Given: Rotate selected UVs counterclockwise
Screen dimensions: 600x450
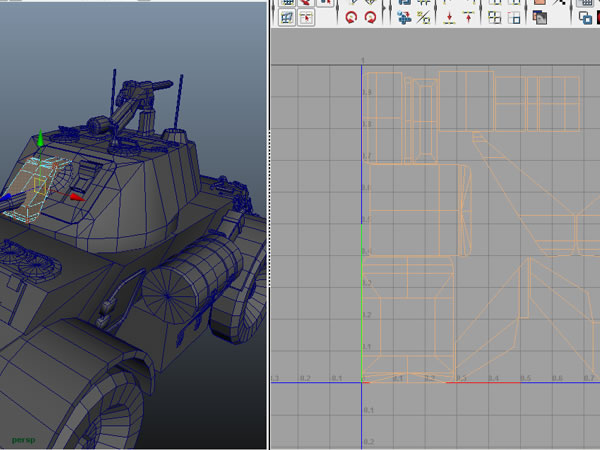Looking at the screenshot, I should point(351,18).
